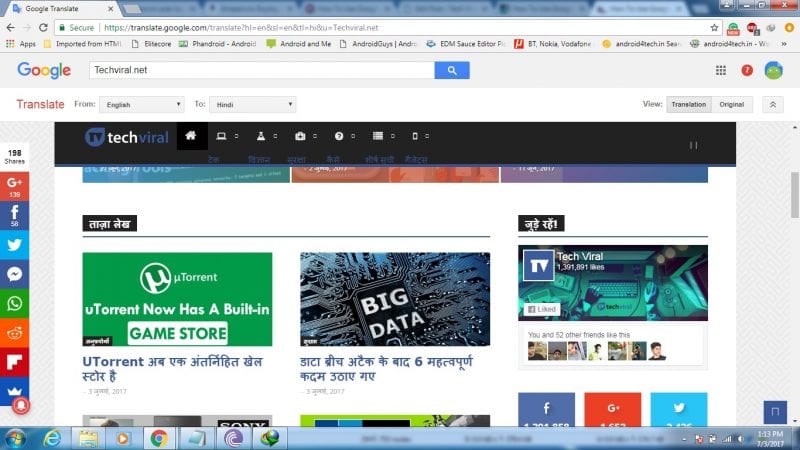
Task: Open the To language Hindi dropdown
Action: [x=253, y=105]
